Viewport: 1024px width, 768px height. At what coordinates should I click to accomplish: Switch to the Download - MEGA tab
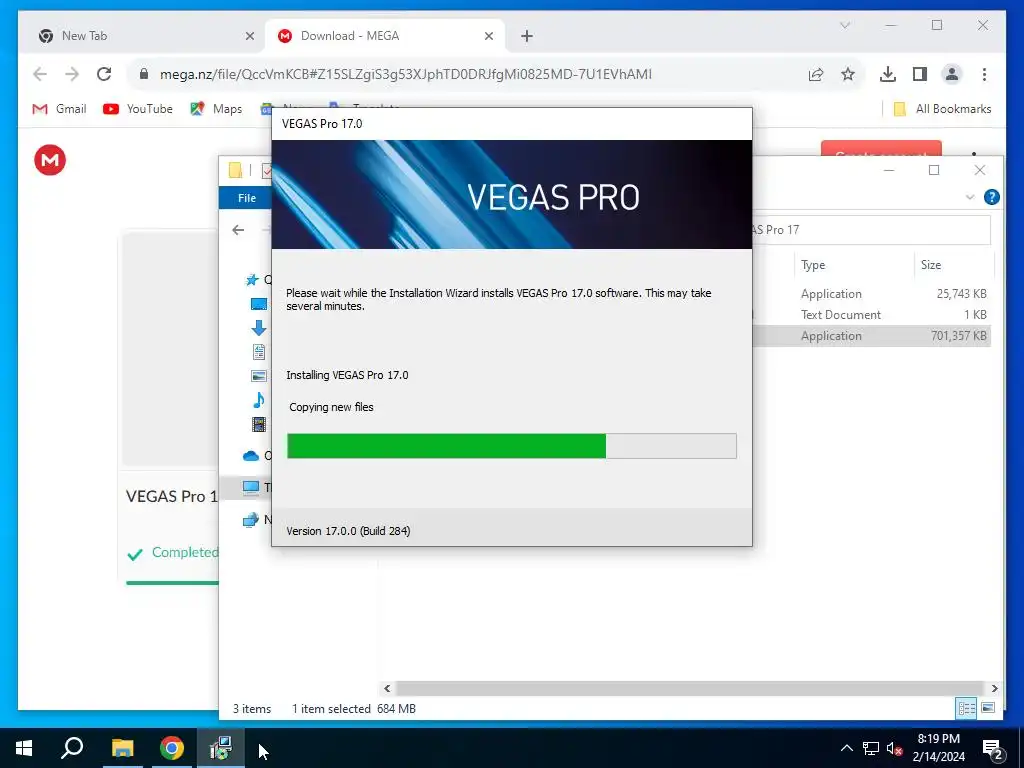click(385, 36)
